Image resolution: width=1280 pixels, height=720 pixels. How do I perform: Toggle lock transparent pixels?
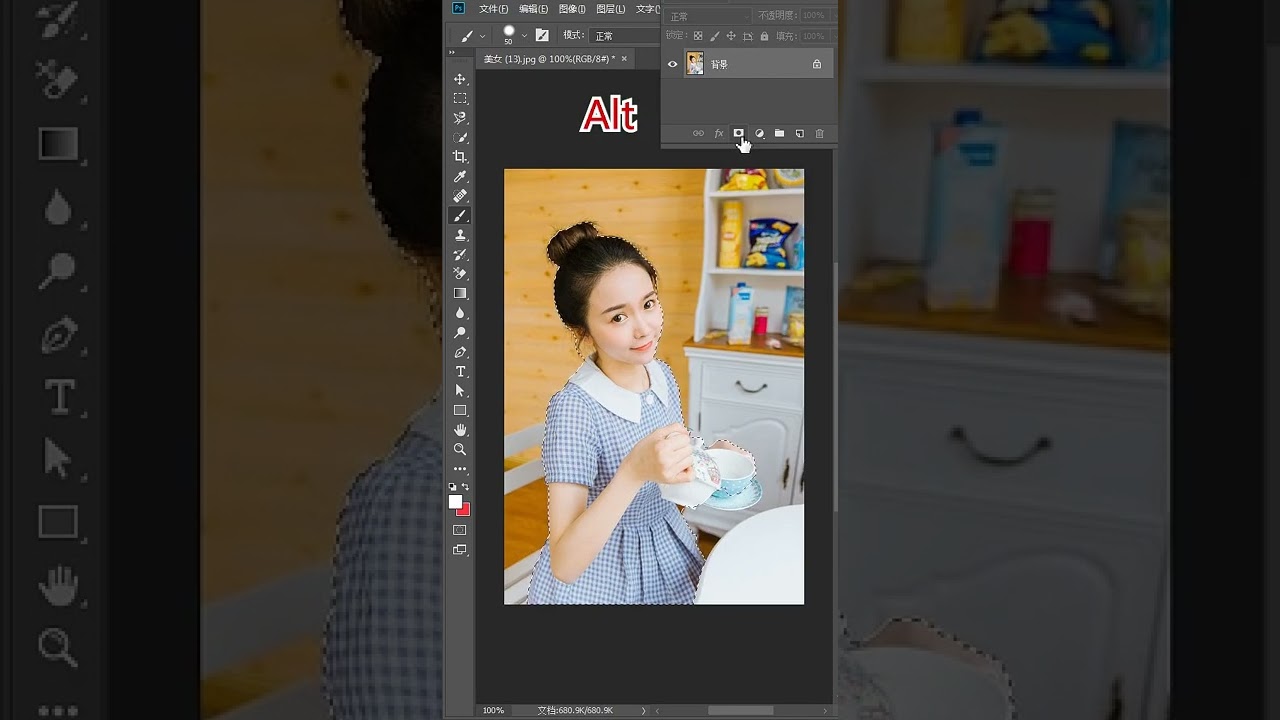(698, 36)
